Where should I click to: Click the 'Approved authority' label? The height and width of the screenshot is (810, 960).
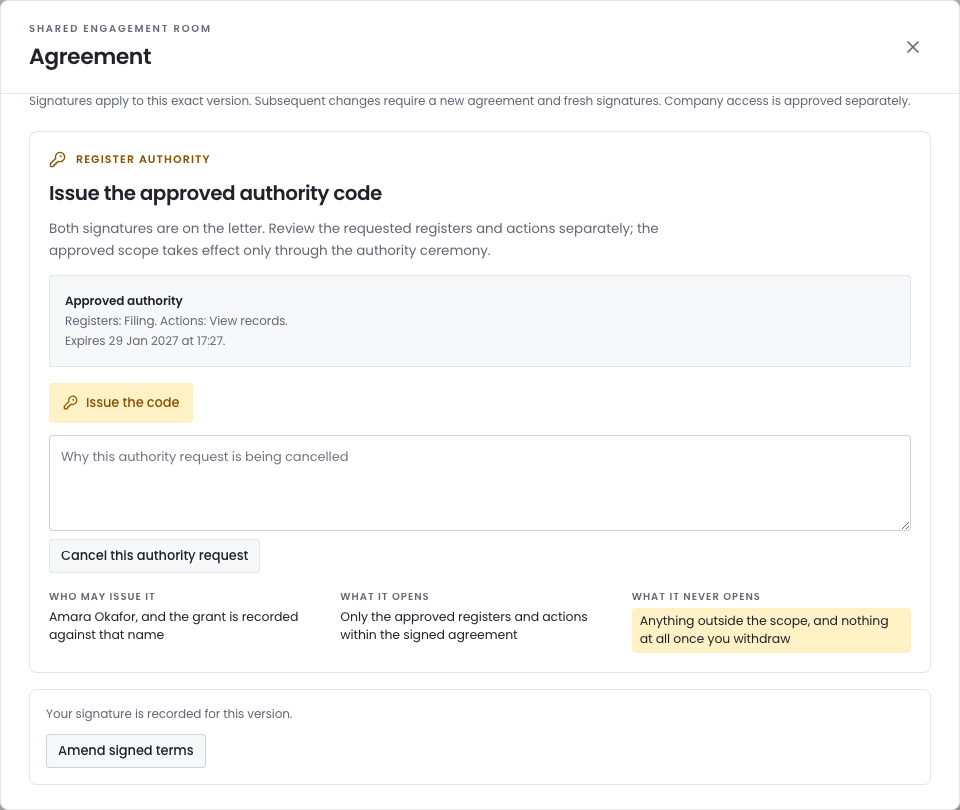124,301
